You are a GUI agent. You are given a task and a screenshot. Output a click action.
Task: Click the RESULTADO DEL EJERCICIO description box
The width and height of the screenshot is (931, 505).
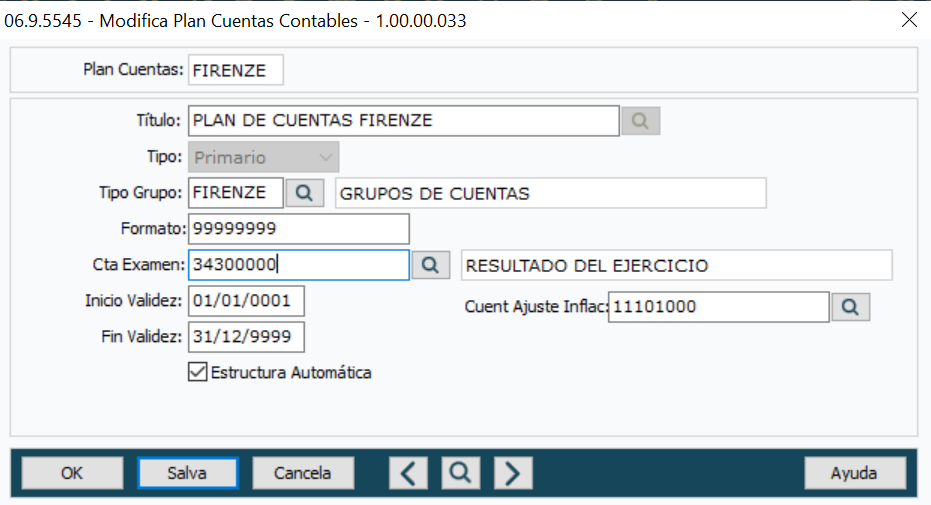click(x=676, y=265)
